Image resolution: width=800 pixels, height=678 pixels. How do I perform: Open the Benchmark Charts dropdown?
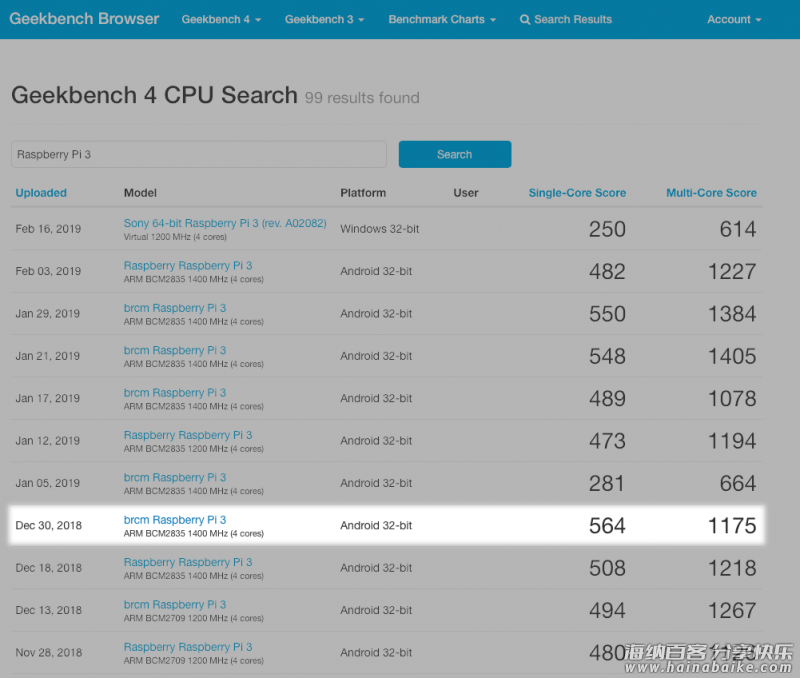pyautogui.click(x=442, y=19)
